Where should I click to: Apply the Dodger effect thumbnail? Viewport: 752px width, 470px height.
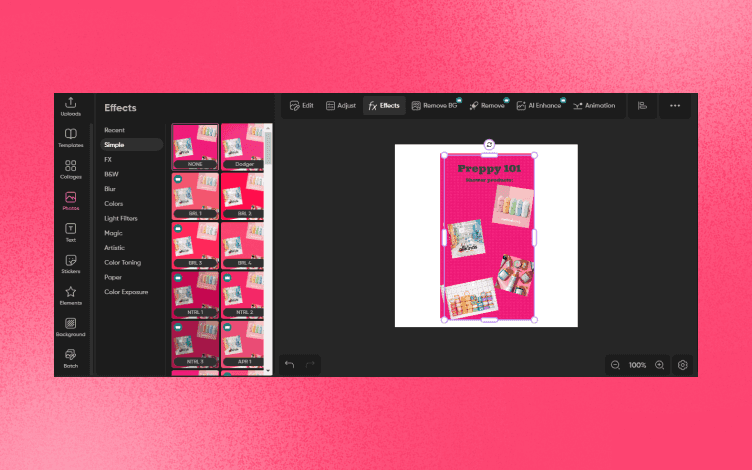pyautogui.click(x=242, y=147)
